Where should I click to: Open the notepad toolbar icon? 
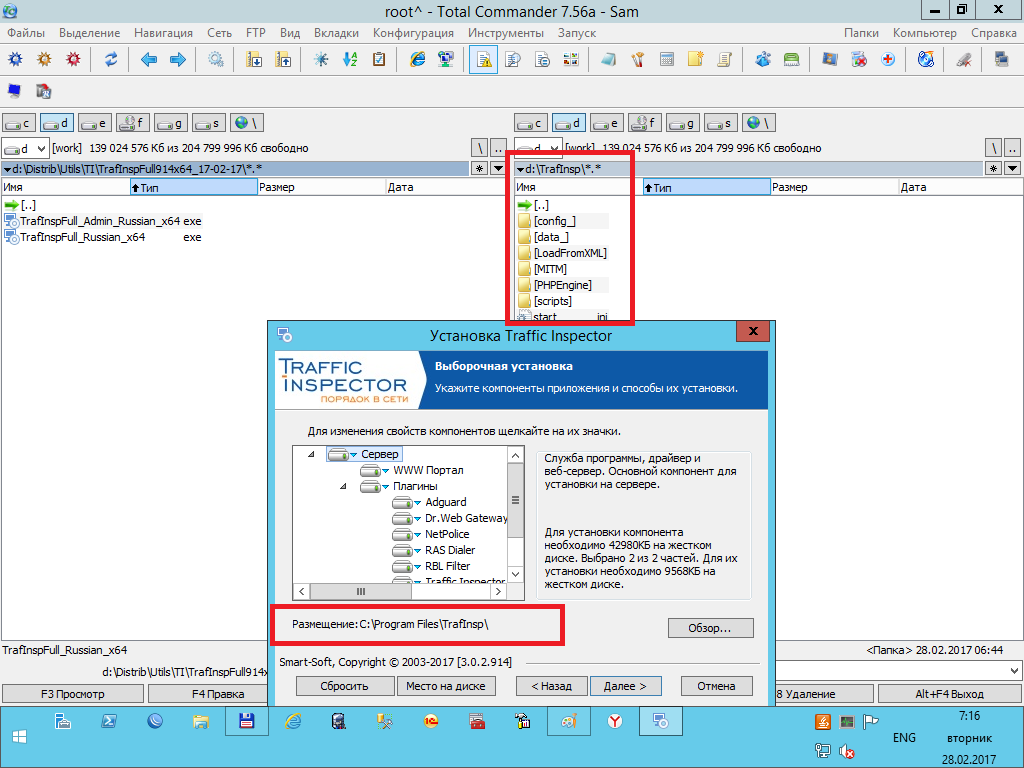pyautogui.click(x=609, y=59)
